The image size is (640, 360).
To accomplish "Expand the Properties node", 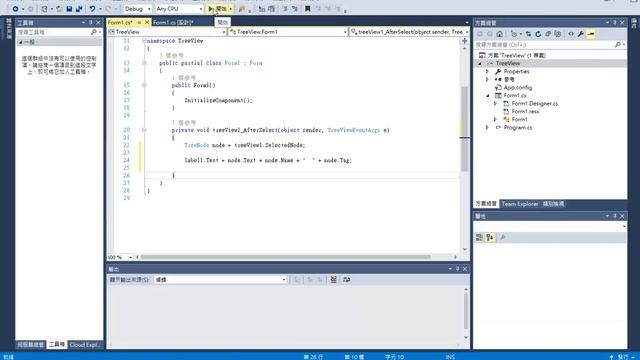I will (x=487, y=71).
